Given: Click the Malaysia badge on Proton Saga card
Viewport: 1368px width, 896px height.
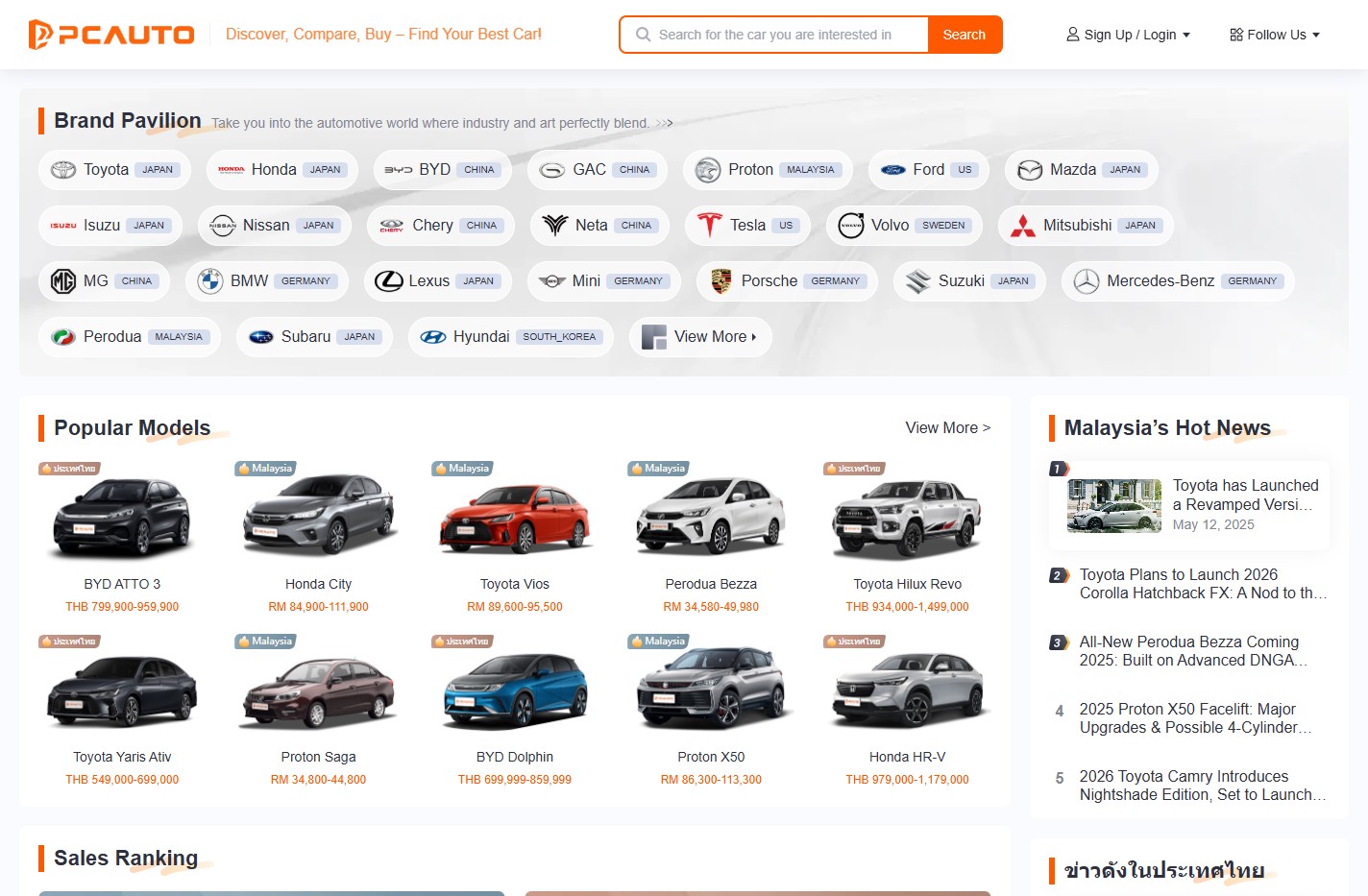Looking at the screenshot, I should 266,642.
